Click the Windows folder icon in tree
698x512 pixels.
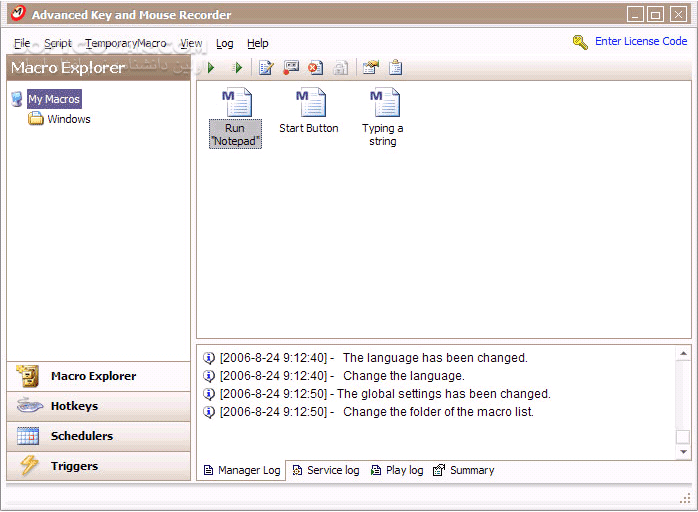[36, 119]
